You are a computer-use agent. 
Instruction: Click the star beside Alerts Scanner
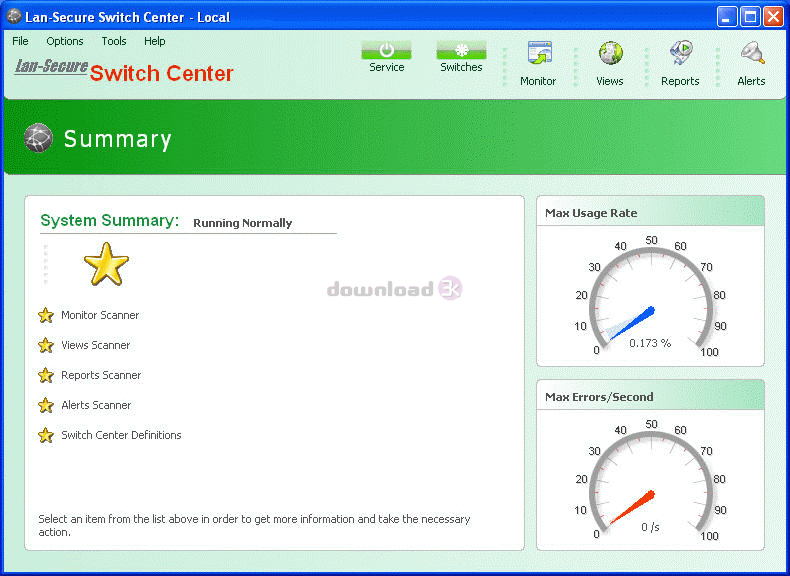[46, 405]
